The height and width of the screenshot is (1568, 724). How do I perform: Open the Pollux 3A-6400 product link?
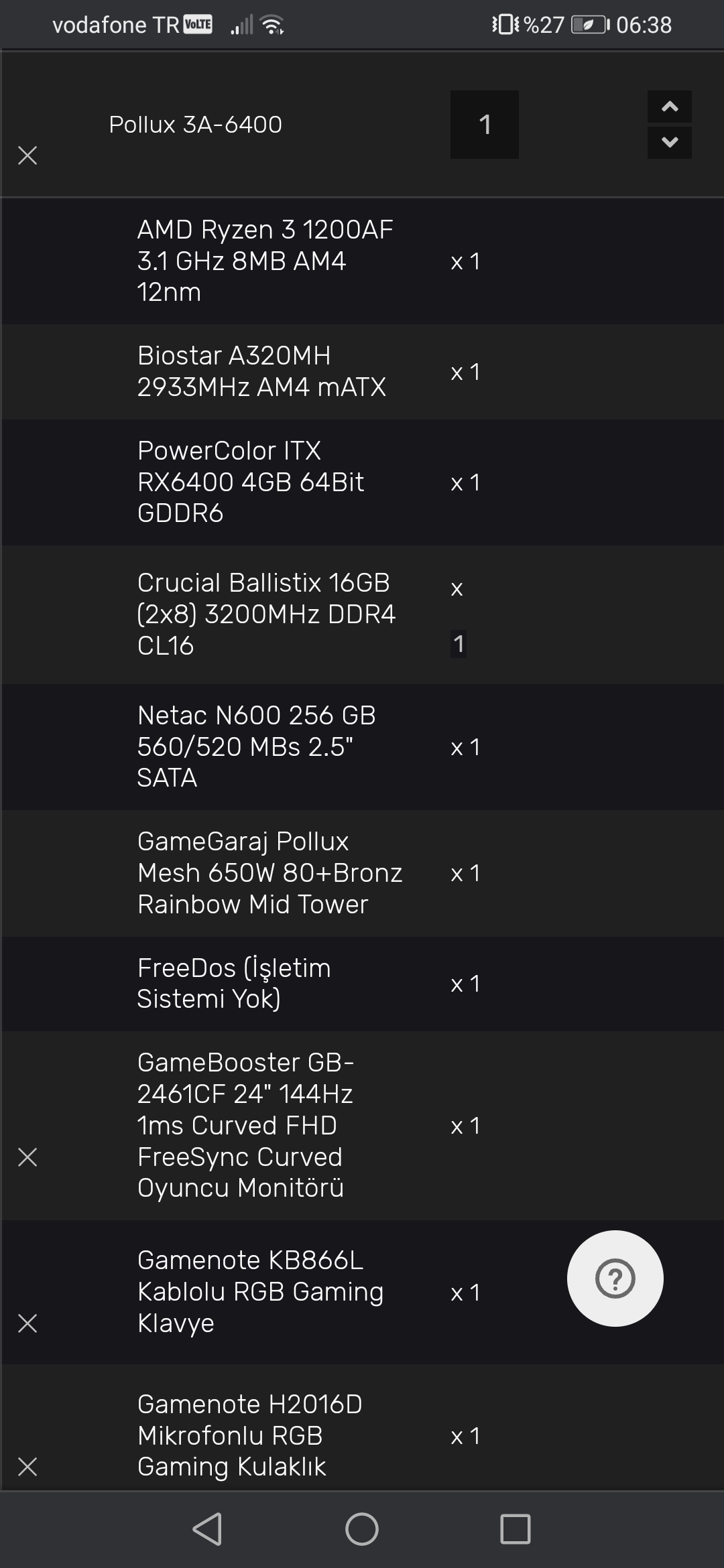click(x=195, y=125)
